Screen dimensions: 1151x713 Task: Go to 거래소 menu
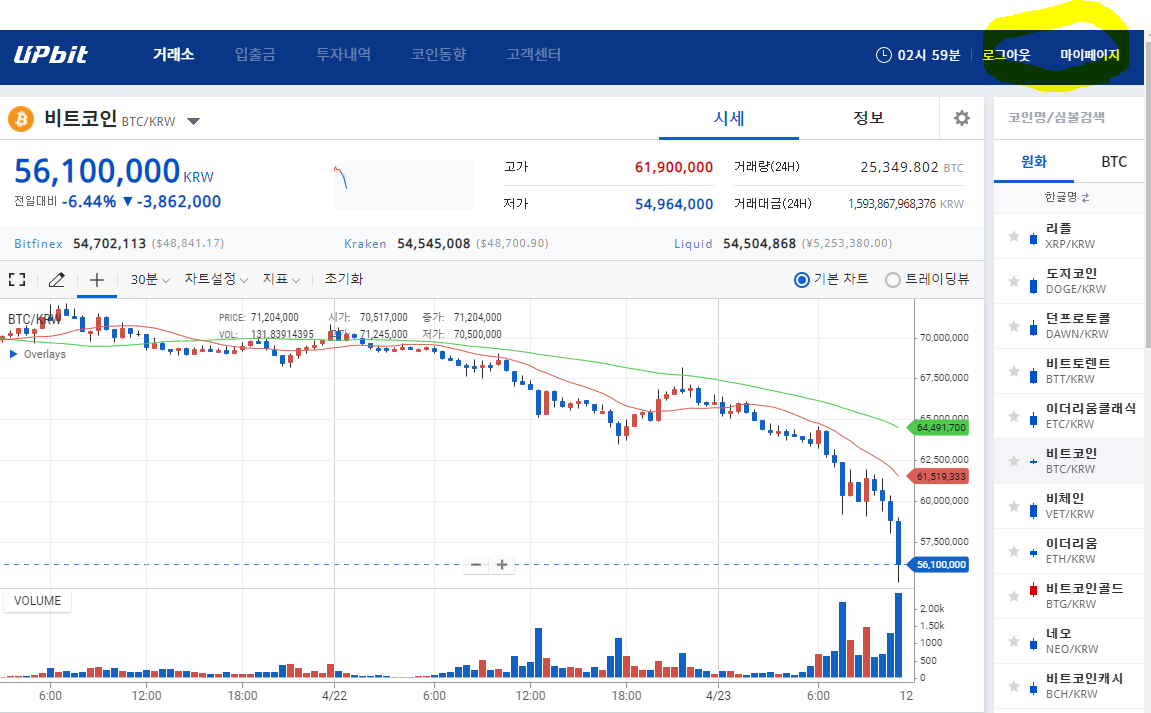(173, 54)
